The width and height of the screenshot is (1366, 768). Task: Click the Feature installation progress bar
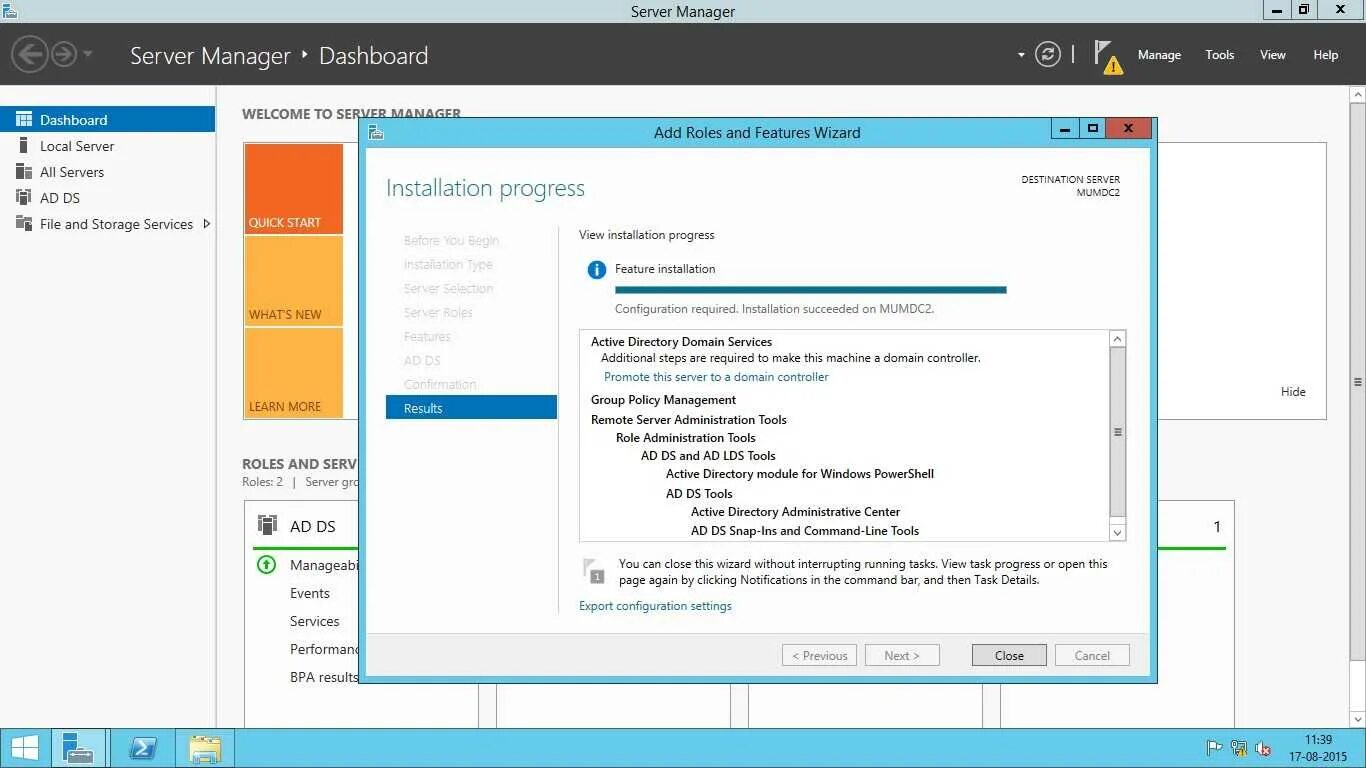point(810,290)
